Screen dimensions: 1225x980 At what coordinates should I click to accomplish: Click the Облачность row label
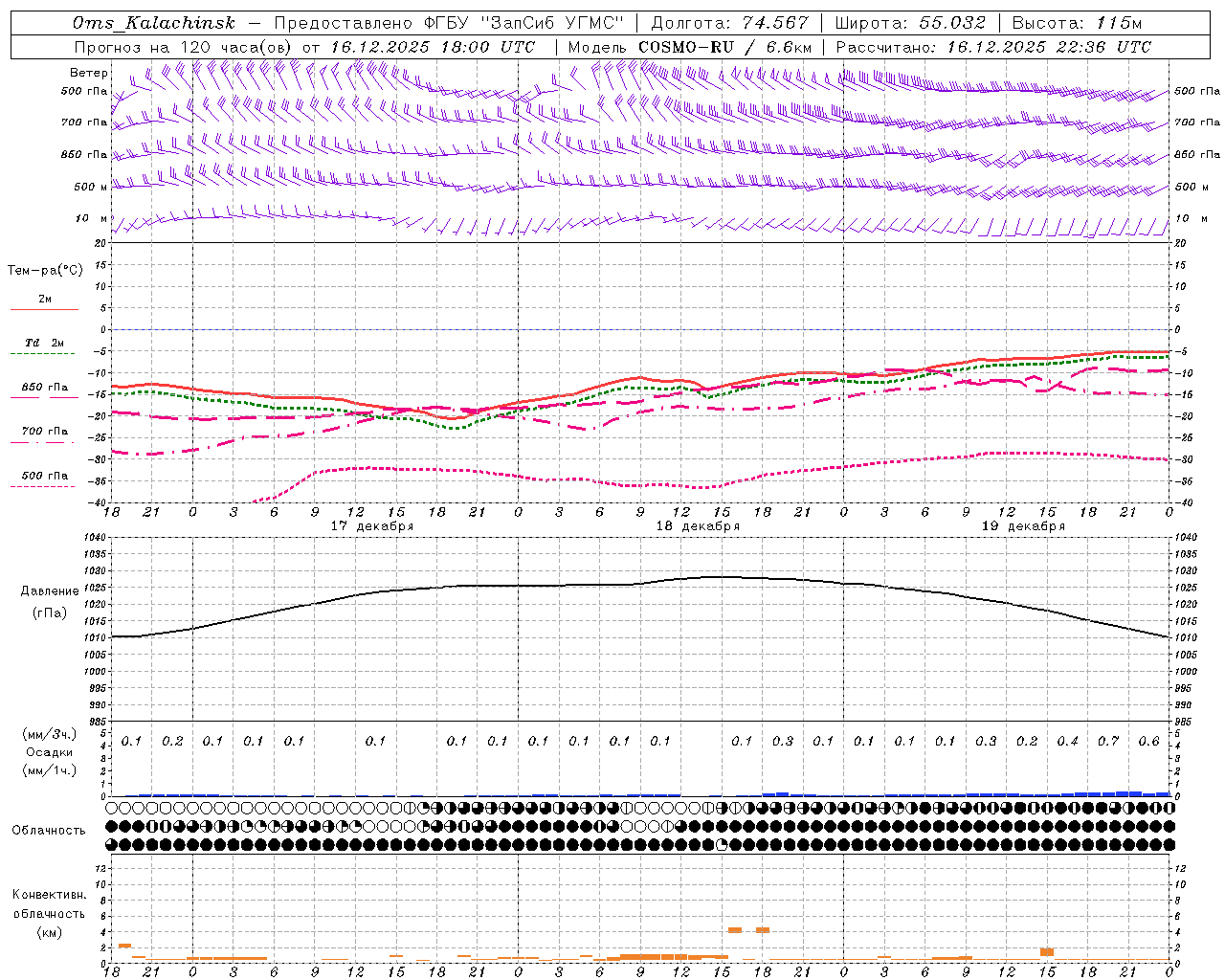49,831
